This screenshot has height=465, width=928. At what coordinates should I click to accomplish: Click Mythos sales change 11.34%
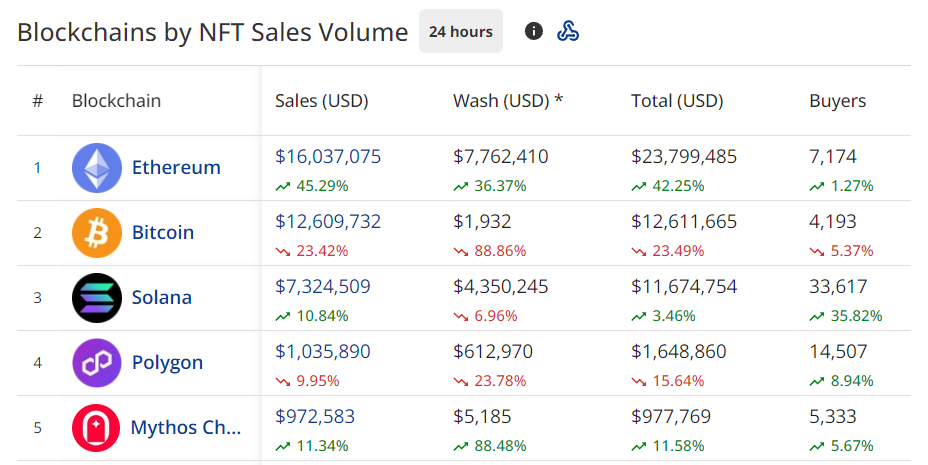312,447
